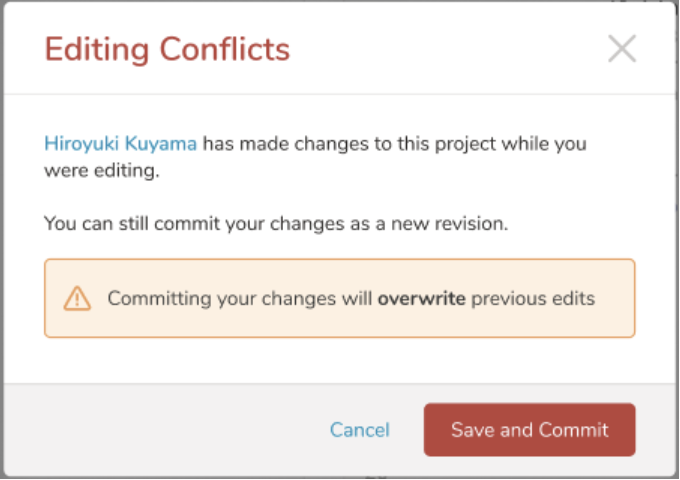Image resolution: width=680 pixels, height=480 pixels.
Task: Click blank right end of warning banner
Action: 615,298
